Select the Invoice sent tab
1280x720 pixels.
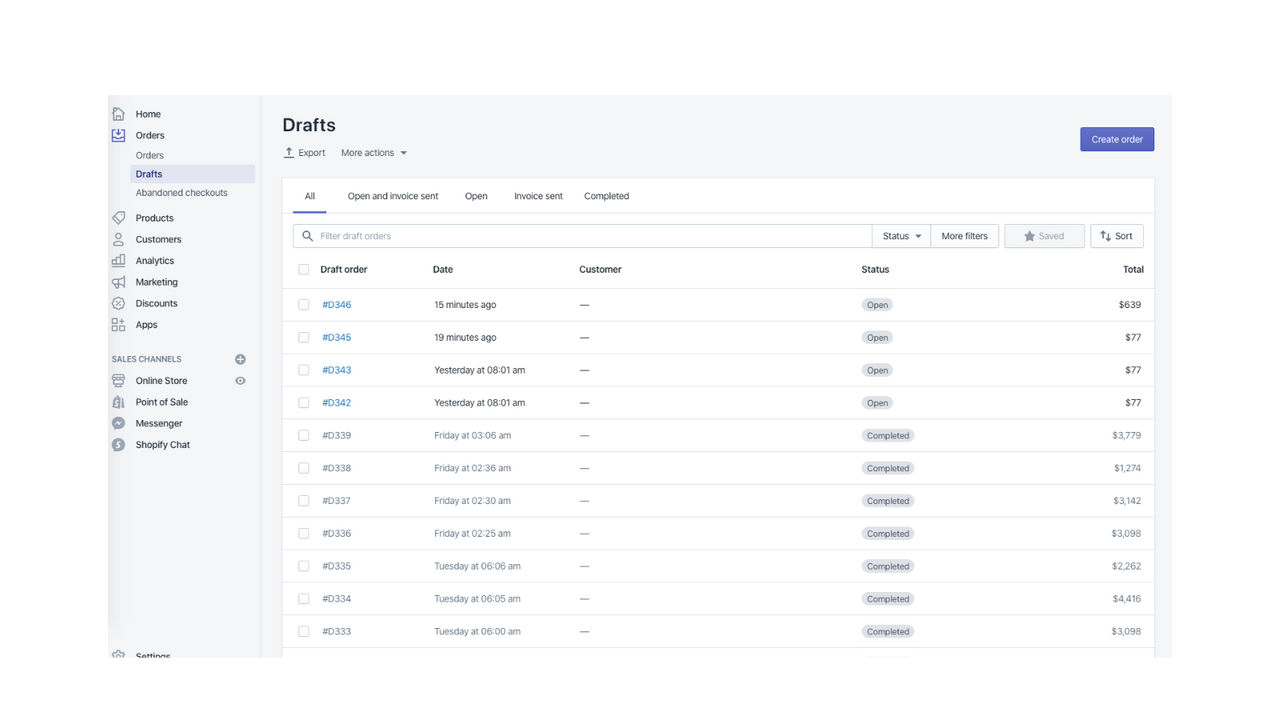click(538, 196)
